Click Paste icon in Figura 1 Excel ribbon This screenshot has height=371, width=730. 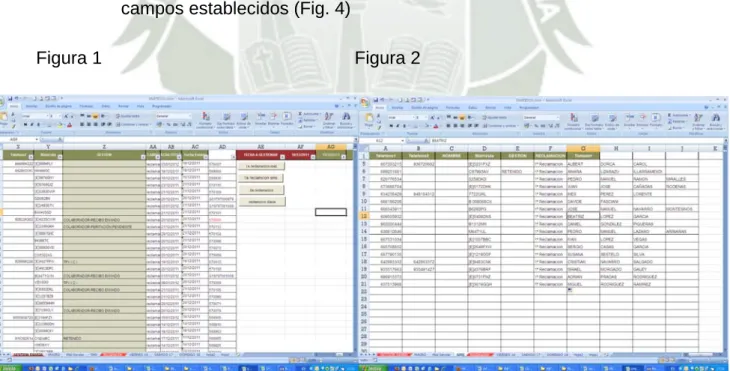tap(4, 117)
